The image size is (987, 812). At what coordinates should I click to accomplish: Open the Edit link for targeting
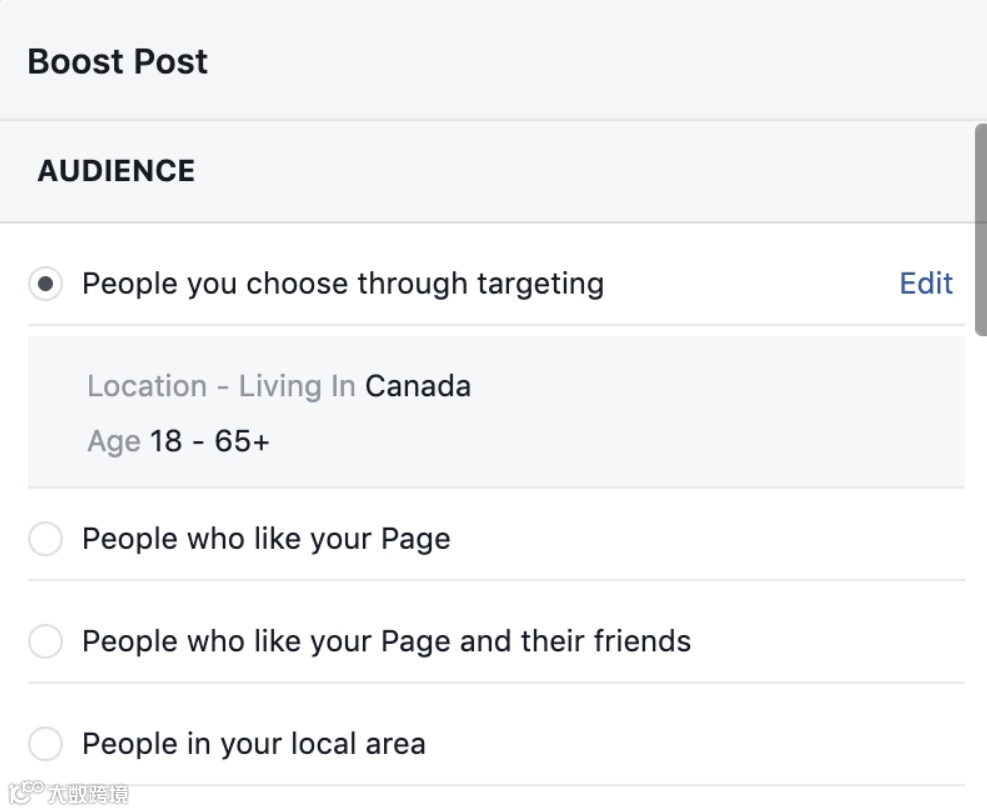point(926,284)
